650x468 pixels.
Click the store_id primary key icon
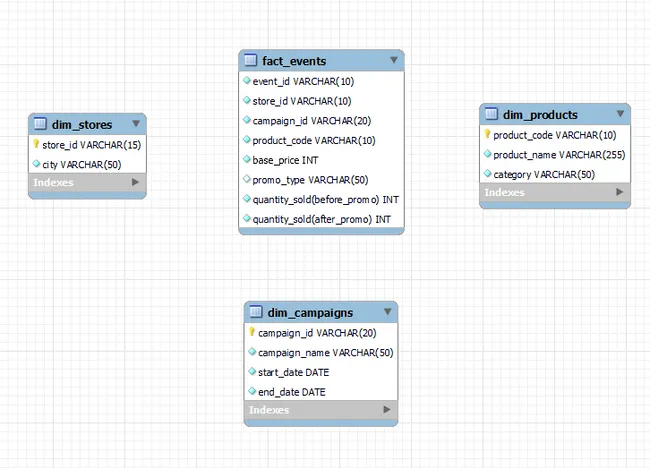coord(36,144)
